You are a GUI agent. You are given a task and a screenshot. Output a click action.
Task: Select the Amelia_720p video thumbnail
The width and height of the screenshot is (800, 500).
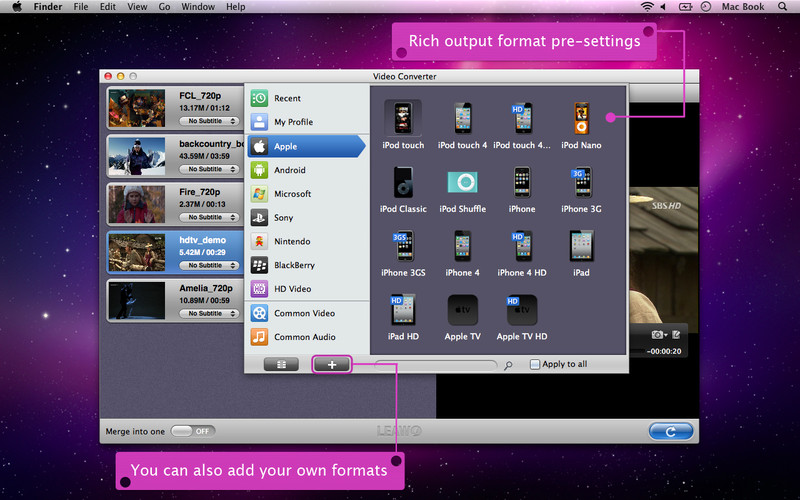[137, 301]
